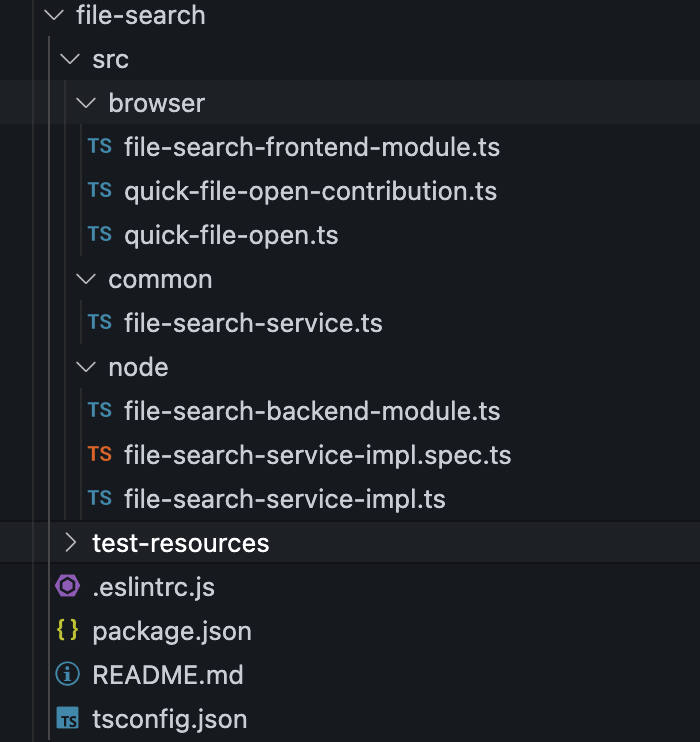Click the TS icon beside quick-file-open.ts
The width and height of the screenshot is (700, 742).
[99, 235]
